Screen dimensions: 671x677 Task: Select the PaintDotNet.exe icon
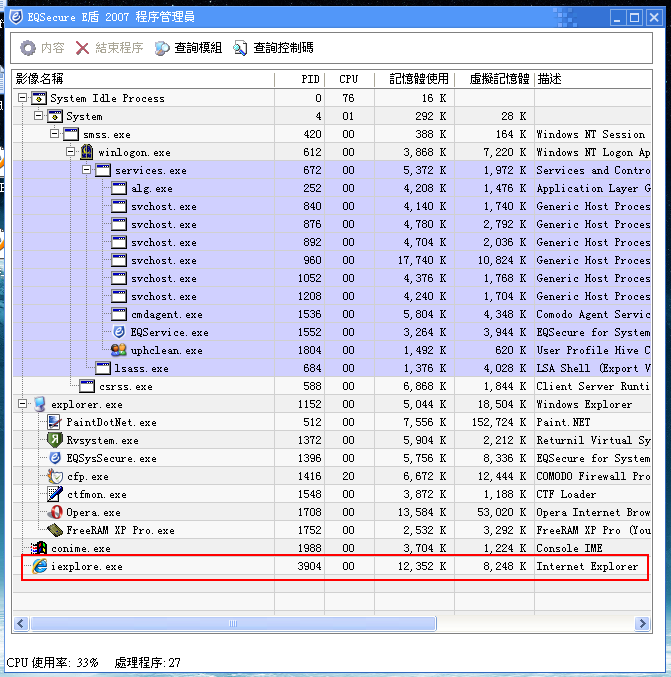pyautogui.click(x=54, y=422)
